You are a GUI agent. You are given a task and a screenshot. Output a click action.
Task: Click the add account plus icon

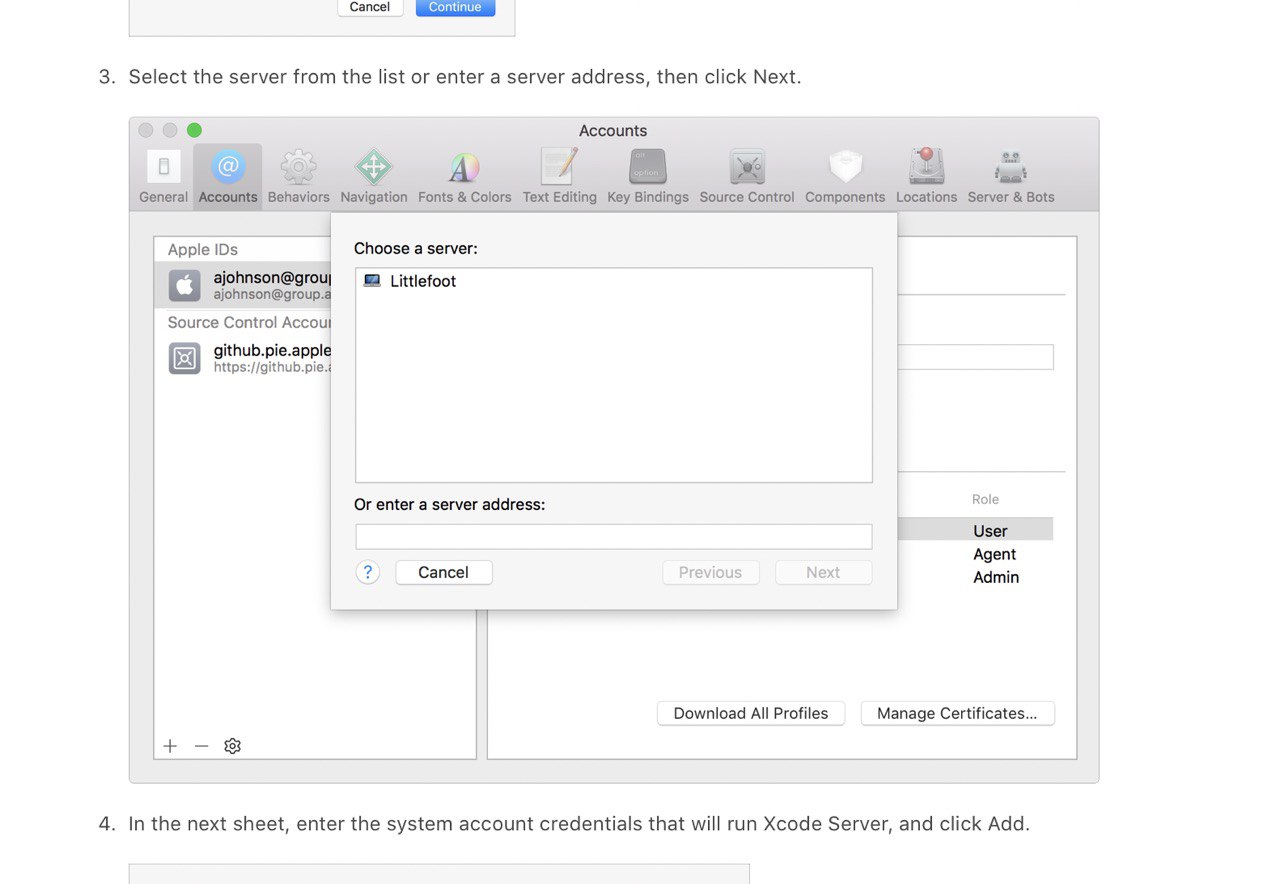tap(170, 746)
